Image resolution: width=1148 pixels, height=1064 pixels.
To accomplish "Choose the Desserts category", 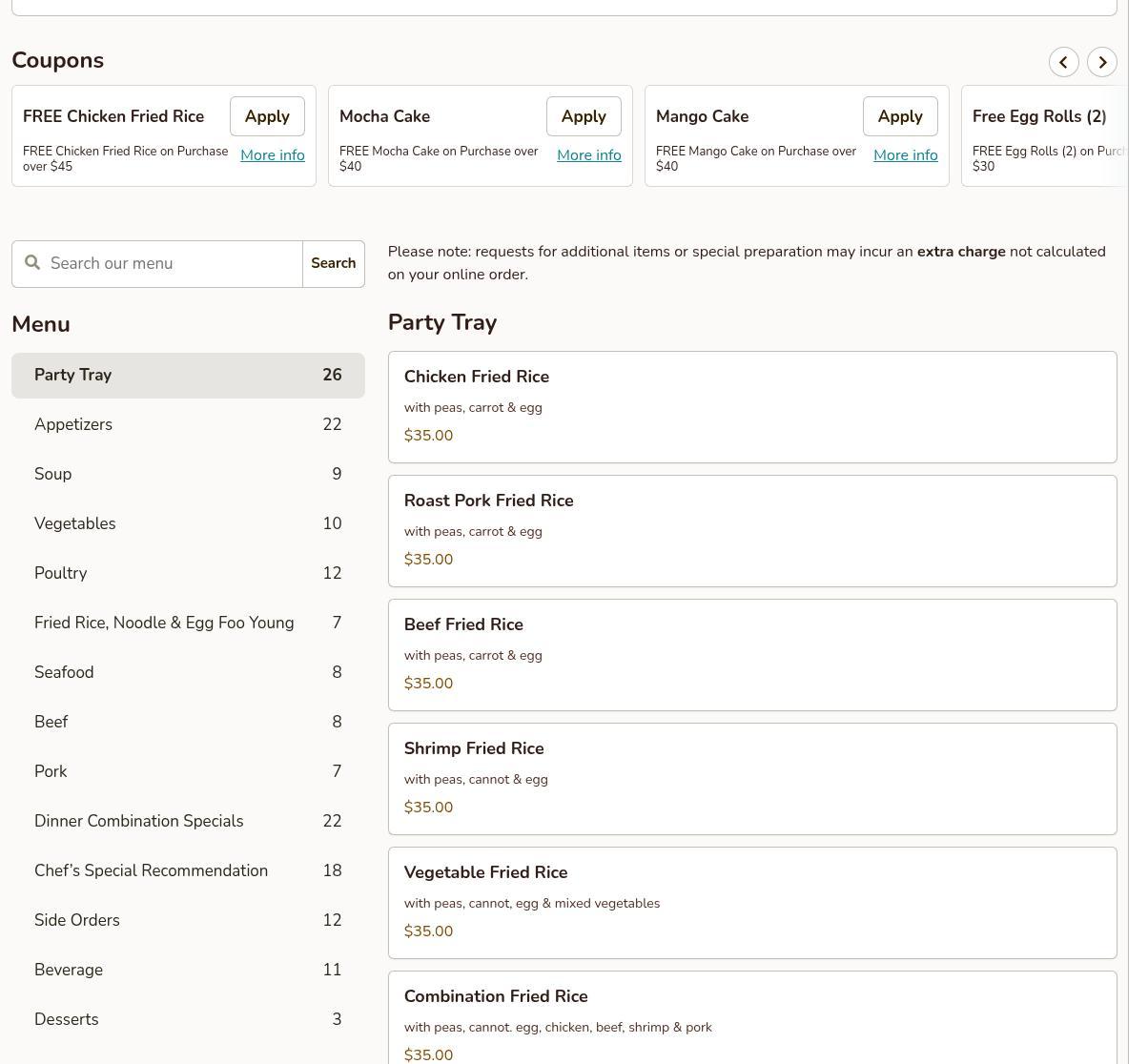I will pos(188,1020).
